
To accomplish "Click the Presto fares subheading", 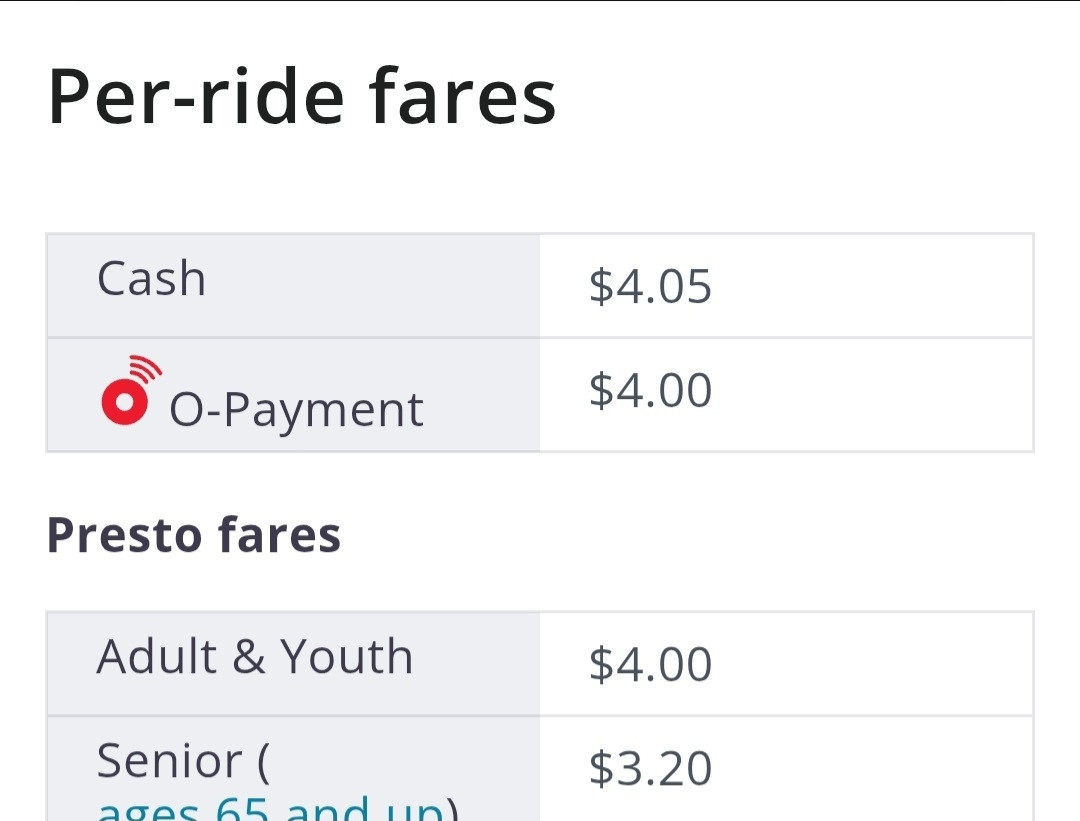I will coord(194,534).
